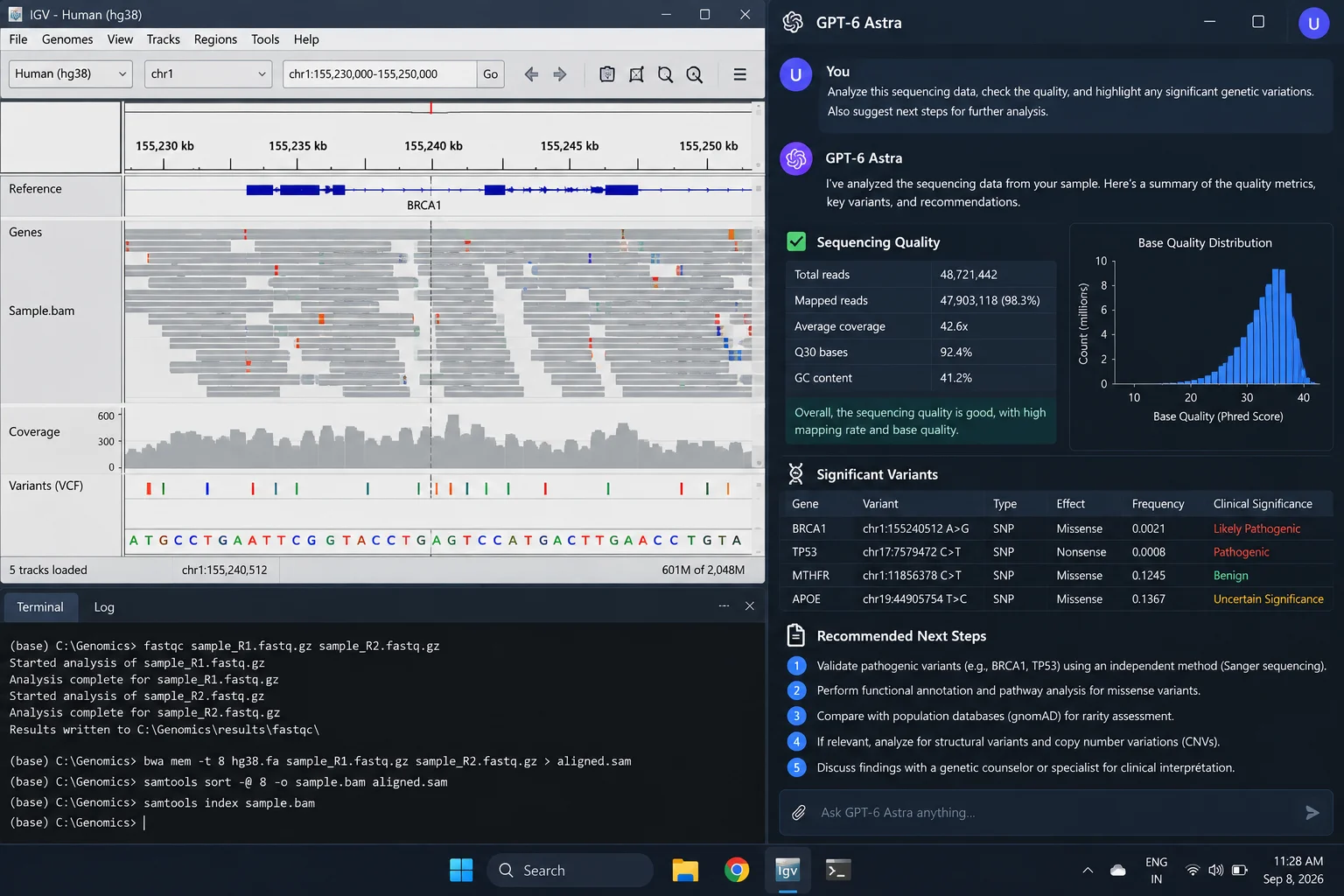The width and height of the screenshot is (1344, 896).
Task: Expand the hidden system tray icons chevron
Action: click(1088, 870)
